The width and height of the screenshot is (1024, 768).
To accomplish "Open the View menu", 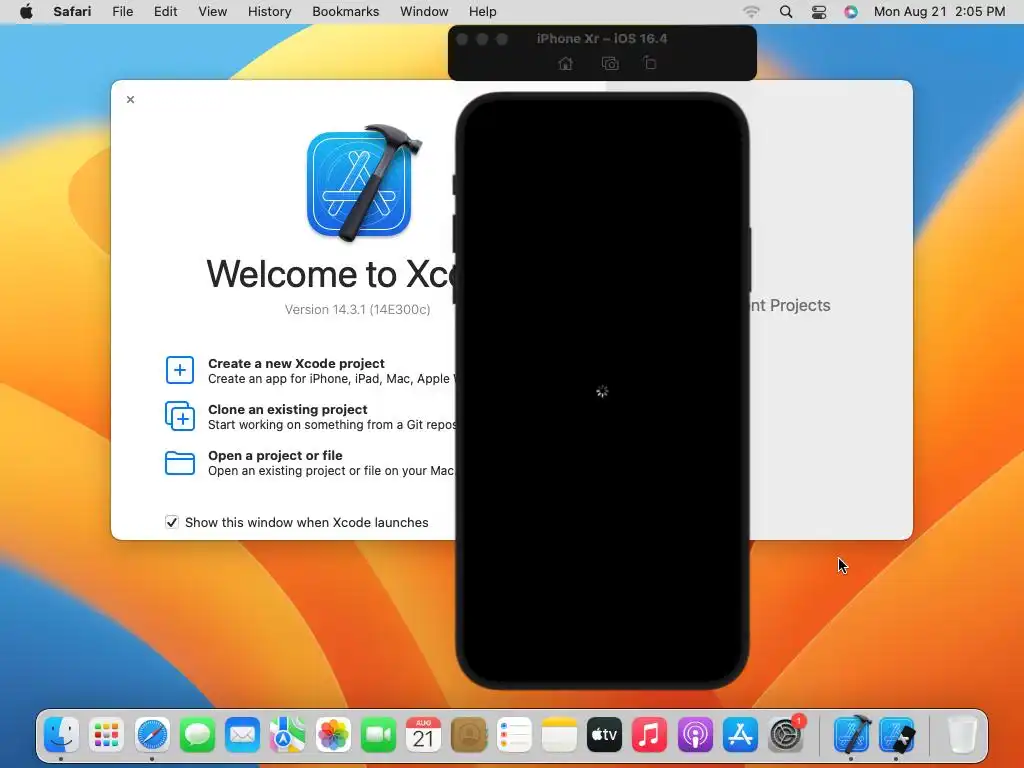I will [212, 11].
